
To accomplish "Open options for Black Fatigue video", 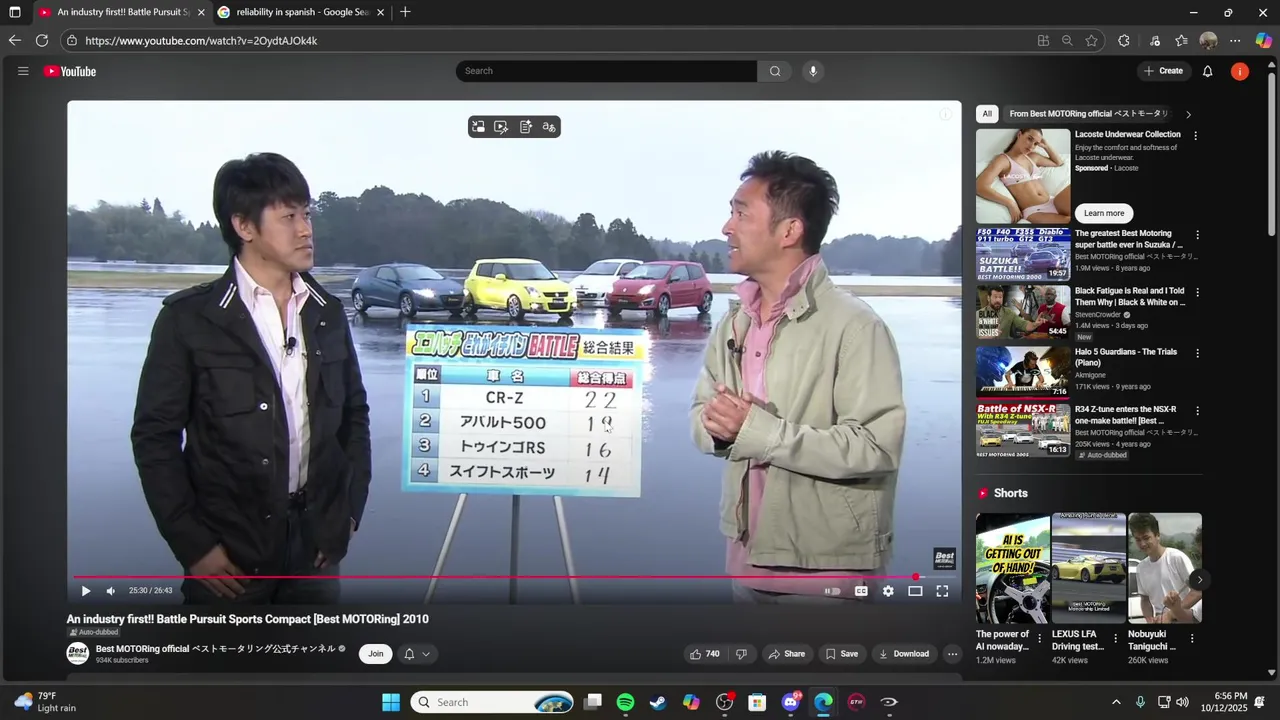I will [1197, 293].
